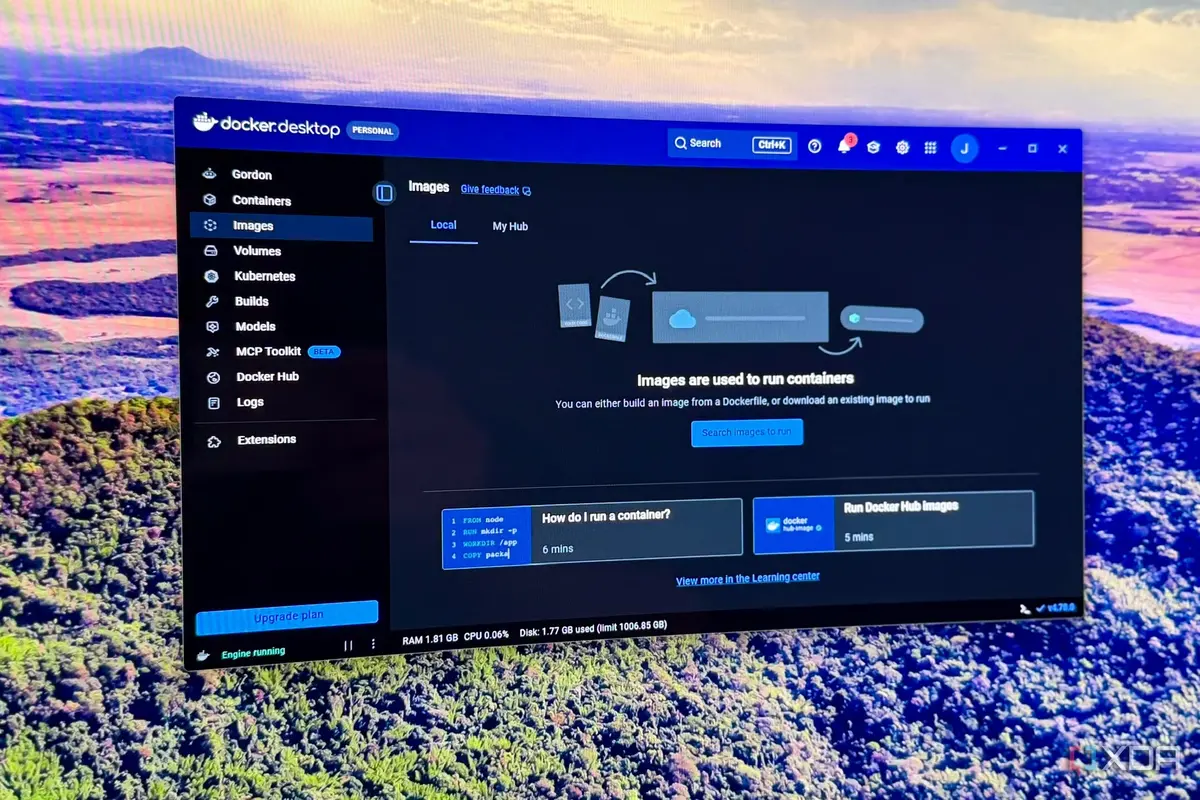This screenshot has width=1200, height=800.
Task: Switch to the My Hub tab
Action: (x=510, y=227)
